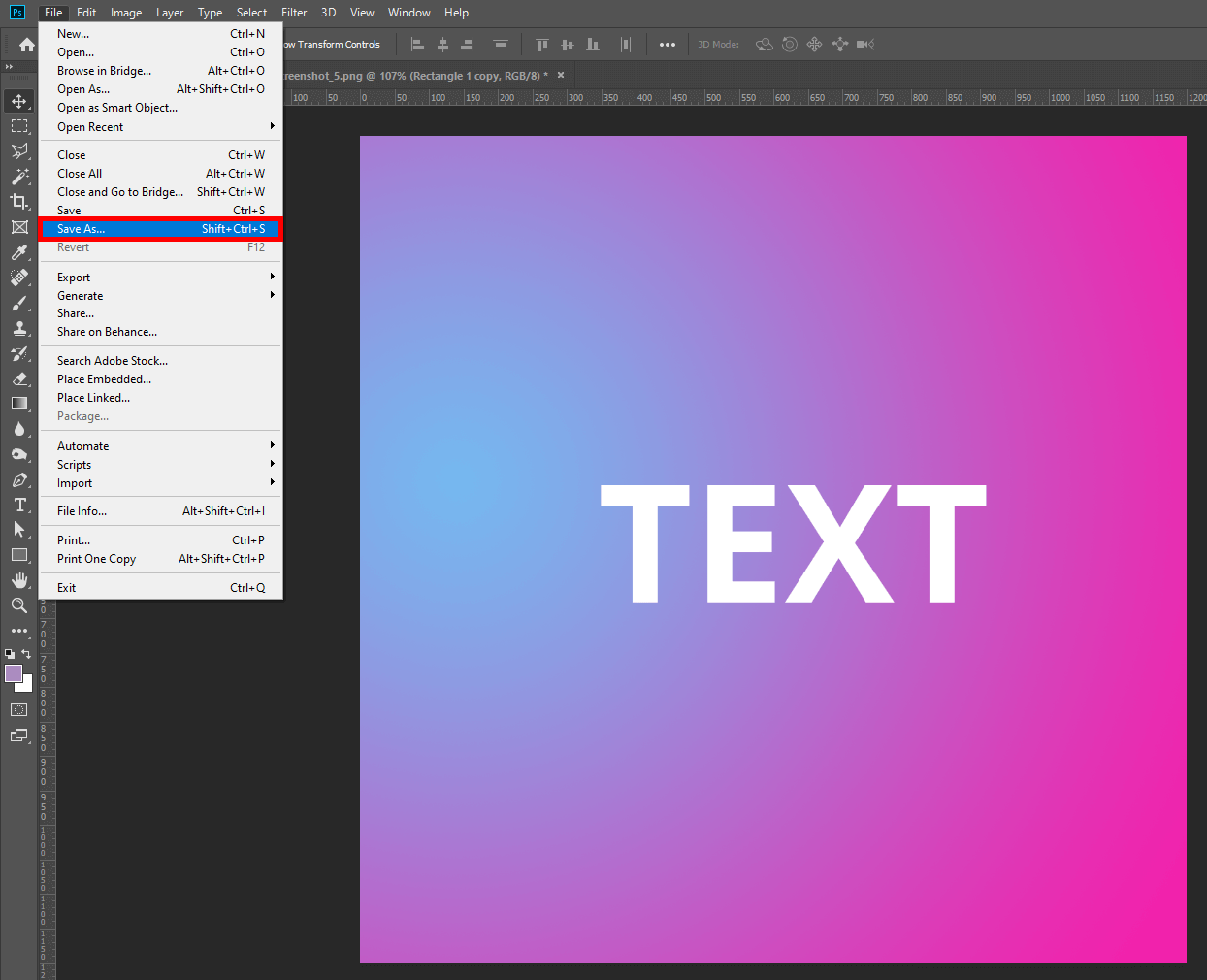Select the Horizontal Type tool

tap(18, 505)
